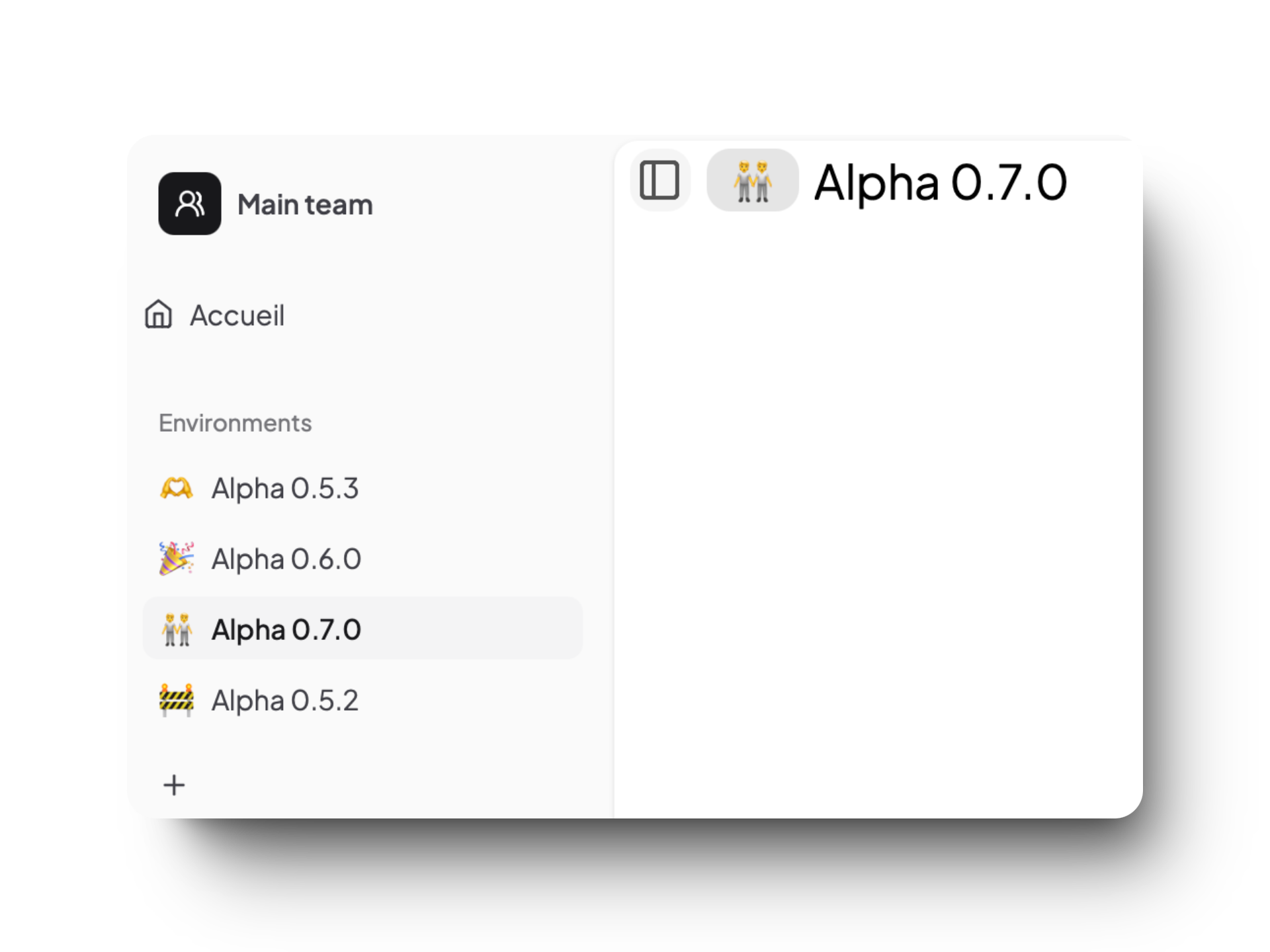The width and height of the screenshot is (1270, 952).
Task: Select the highlighted Alpha 0.7.0 sidebar item
Action: click(362, 629)
